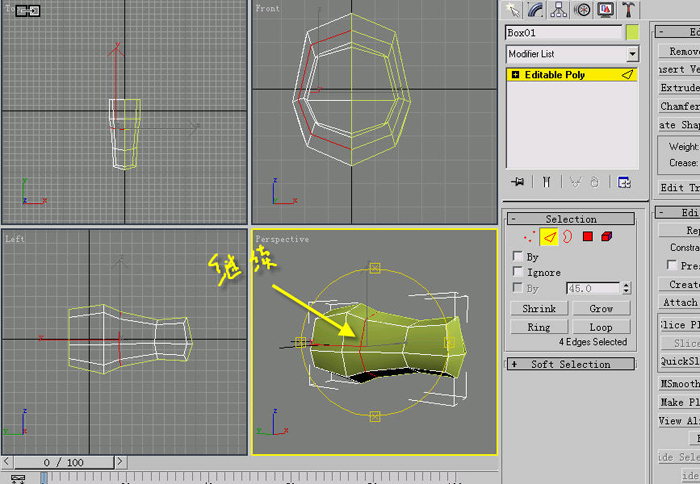Select Polygon sub-object level icon
Viewport: 700px width, 484px height.
click(x=588, y=236)
